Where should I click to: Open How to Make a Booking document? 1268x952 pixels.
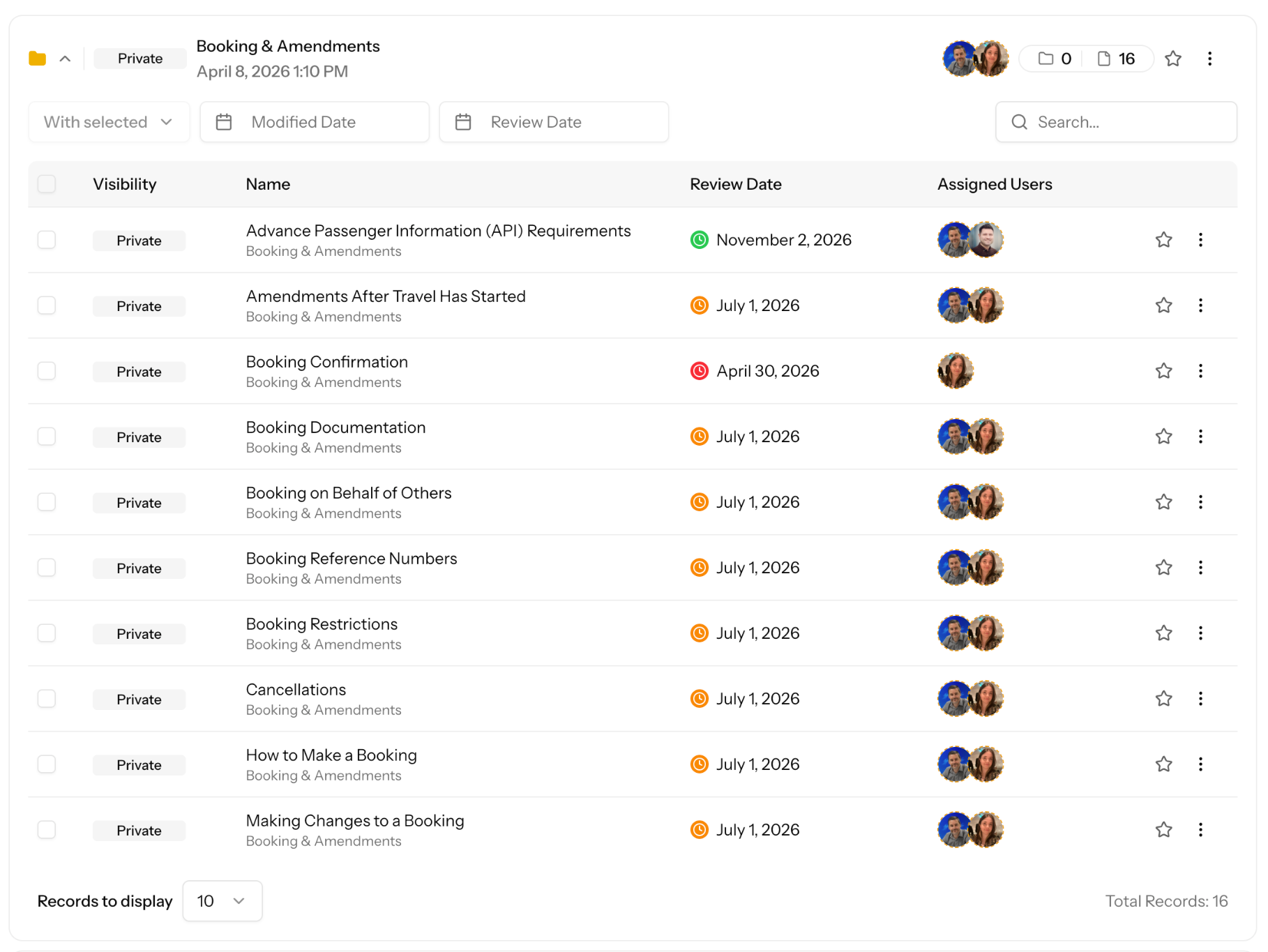point(331,755)
